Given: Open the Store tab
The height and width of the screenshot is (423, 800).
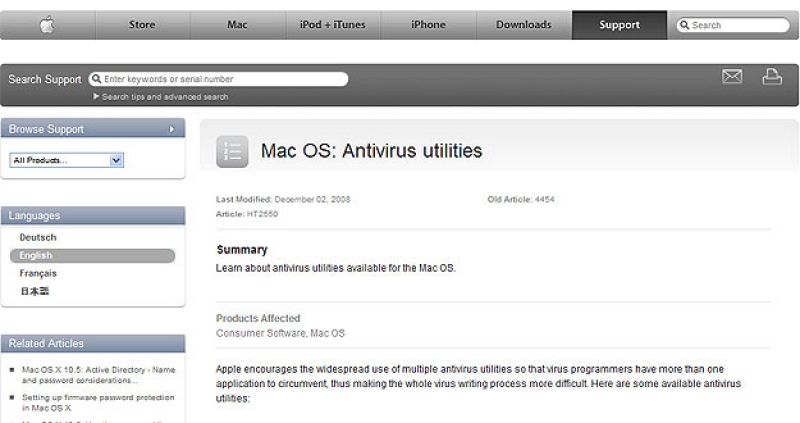Looking at the screenshot, I should click(142, 25).
